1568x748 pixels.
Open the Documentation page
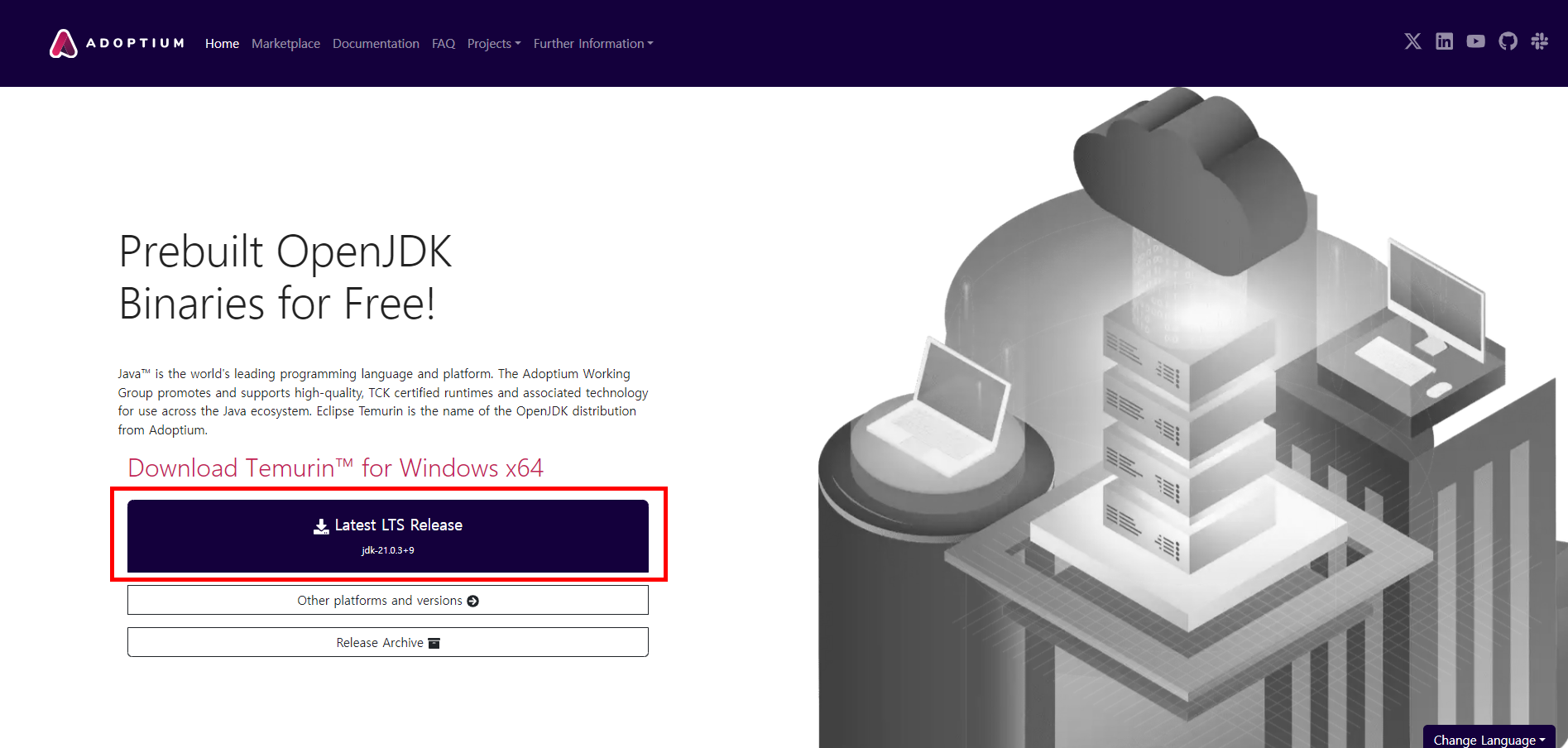click(376, 43)
